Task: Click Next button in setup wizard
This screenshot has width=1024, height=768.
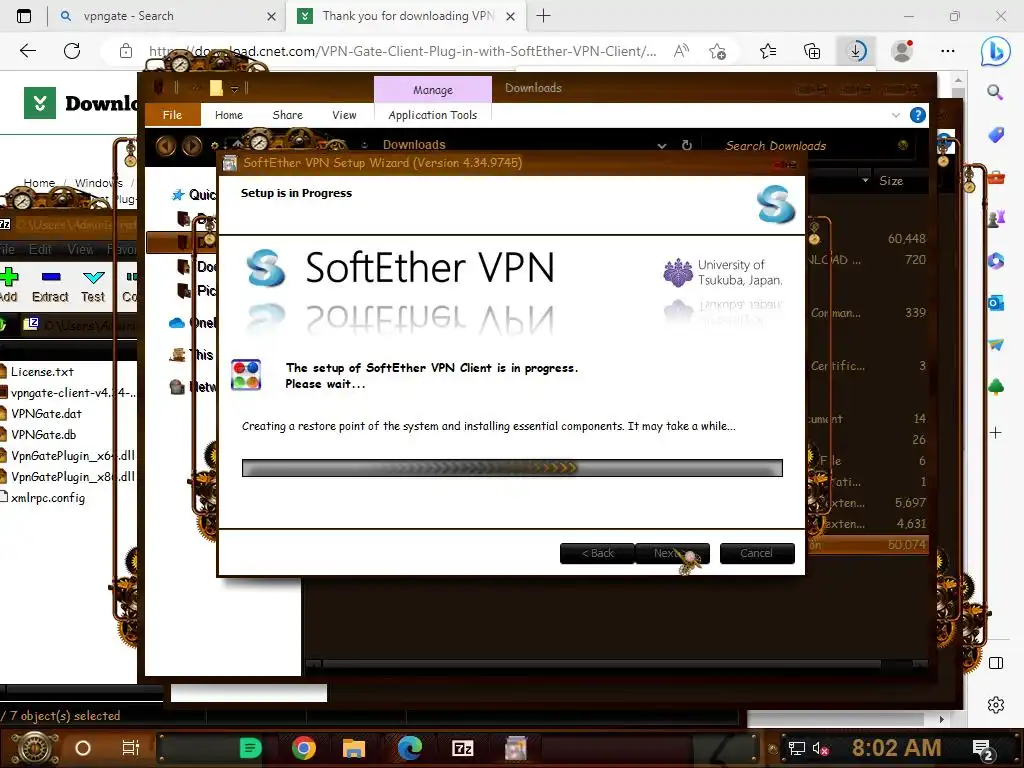Action: [x=672, y=553]
